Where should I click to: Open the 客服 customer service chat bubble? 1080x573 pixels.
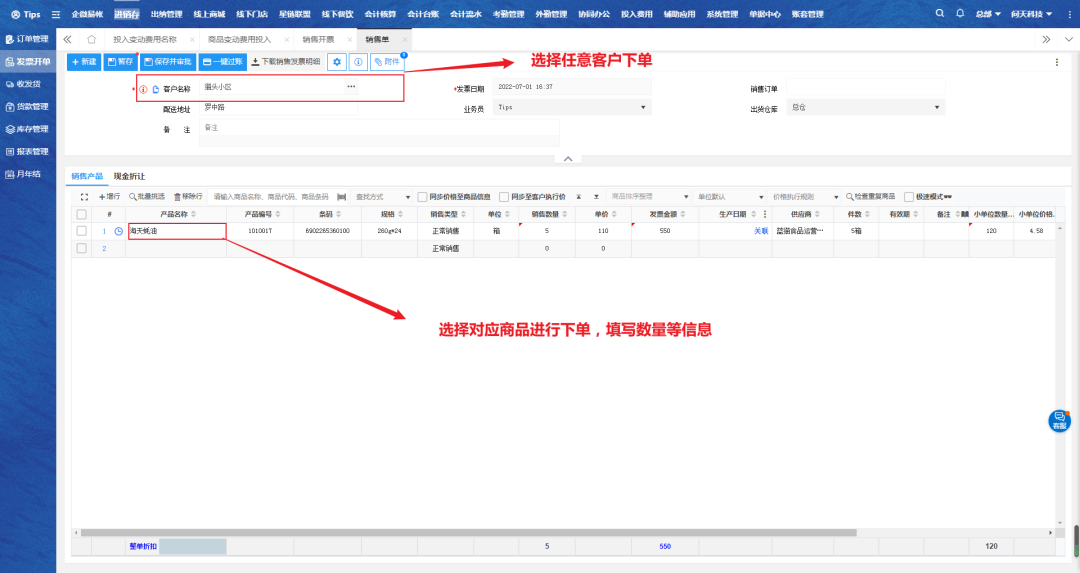tap(1059, 420)
